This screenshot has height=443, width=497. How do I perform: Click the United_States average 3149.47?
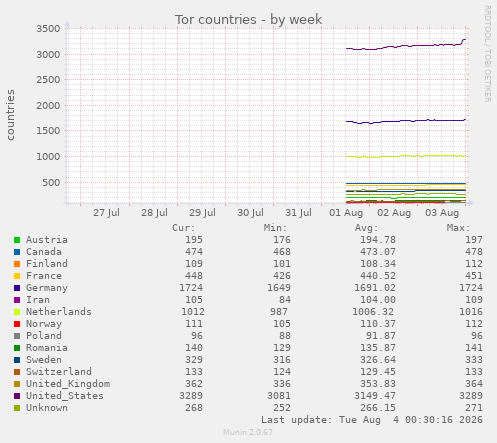375,396
